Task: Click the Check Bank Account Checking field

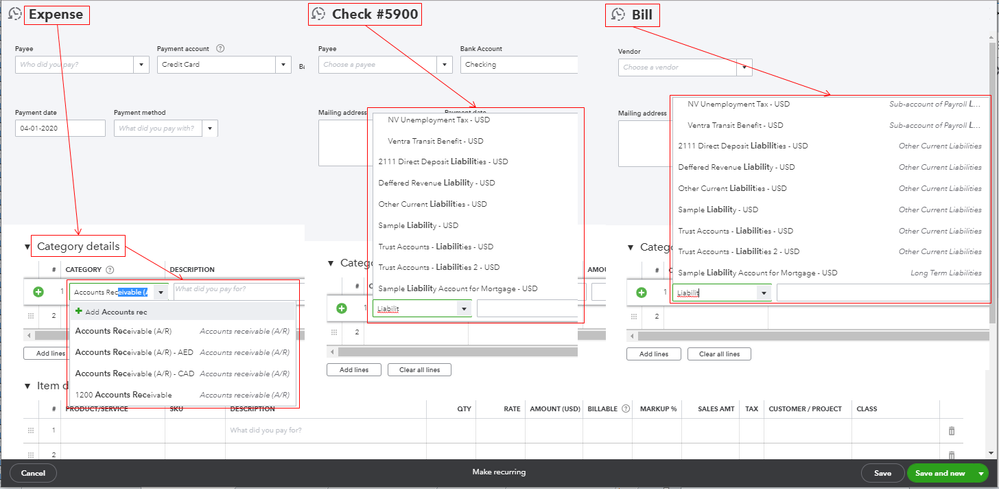Action: coord(519,64)
